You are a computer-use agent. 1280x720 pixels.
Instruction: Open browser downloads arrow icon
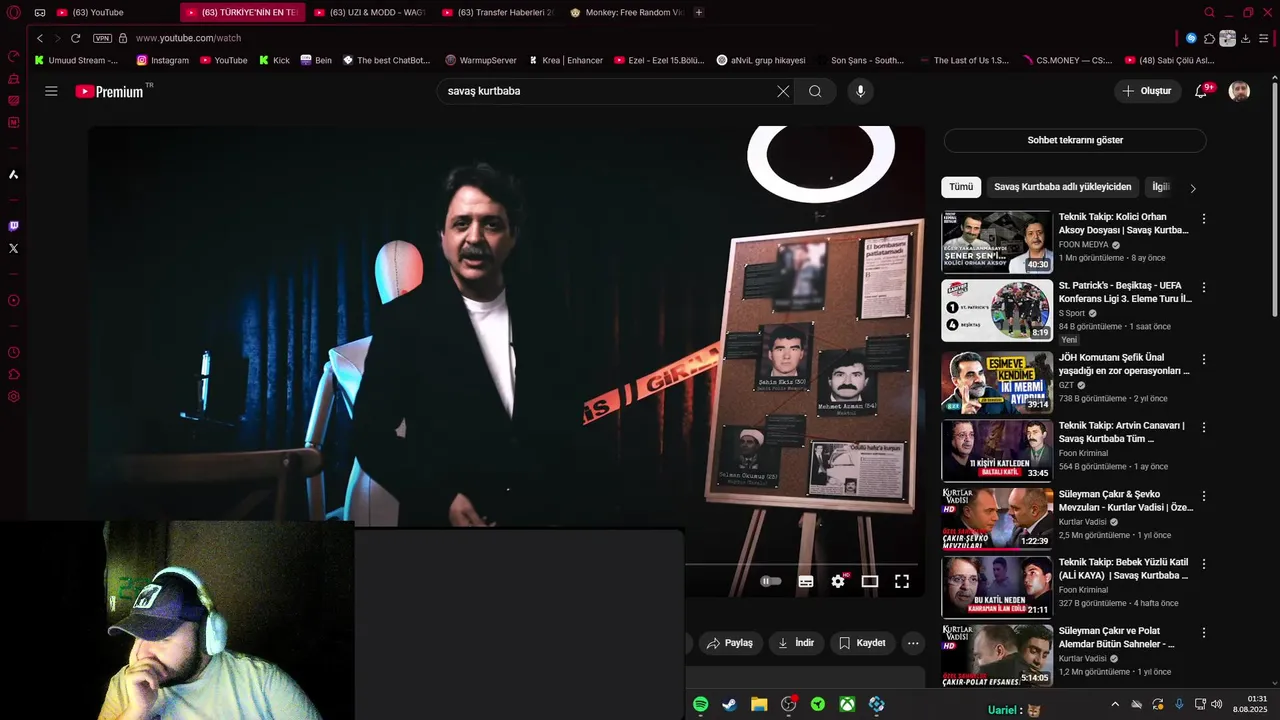pos(1245,38)
